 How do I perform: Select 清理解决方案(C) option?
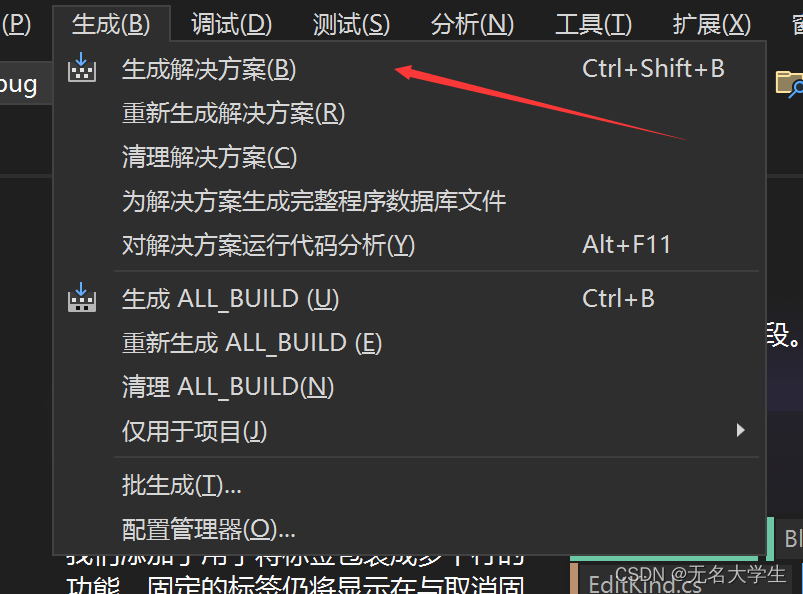point(409,157)
